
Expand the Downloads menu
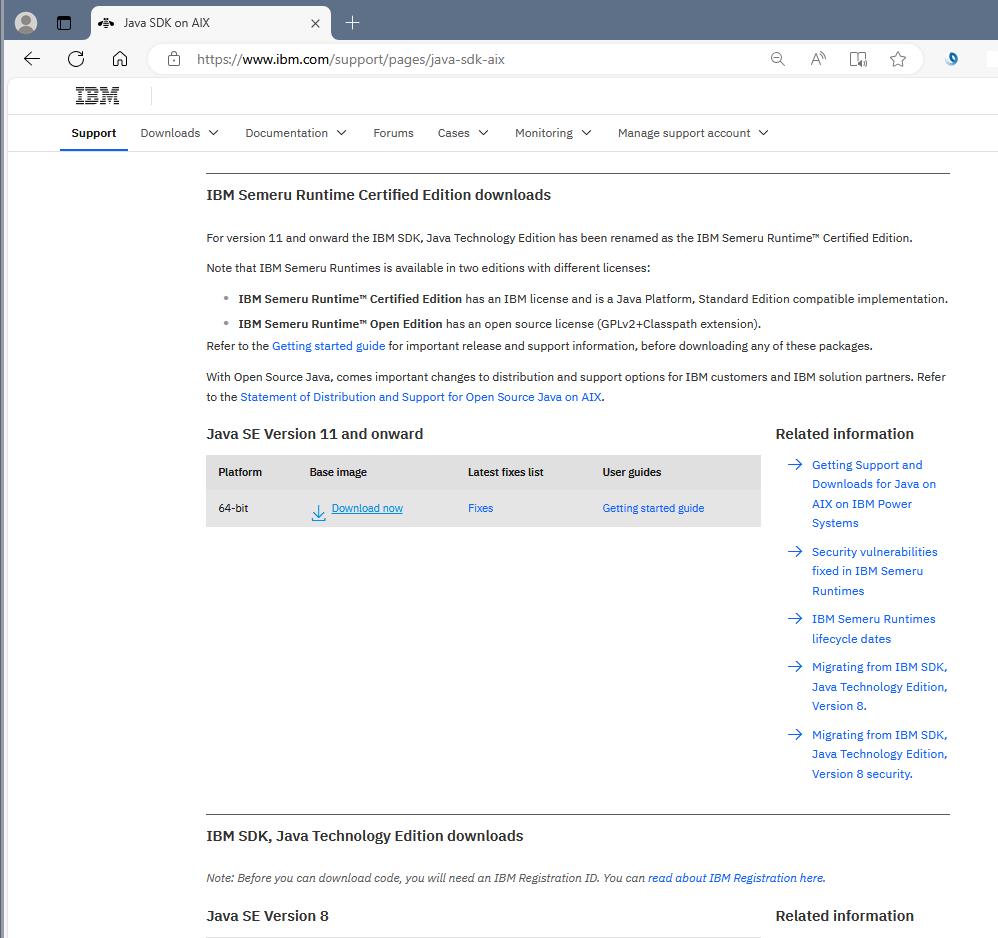[x=179, y=133]
